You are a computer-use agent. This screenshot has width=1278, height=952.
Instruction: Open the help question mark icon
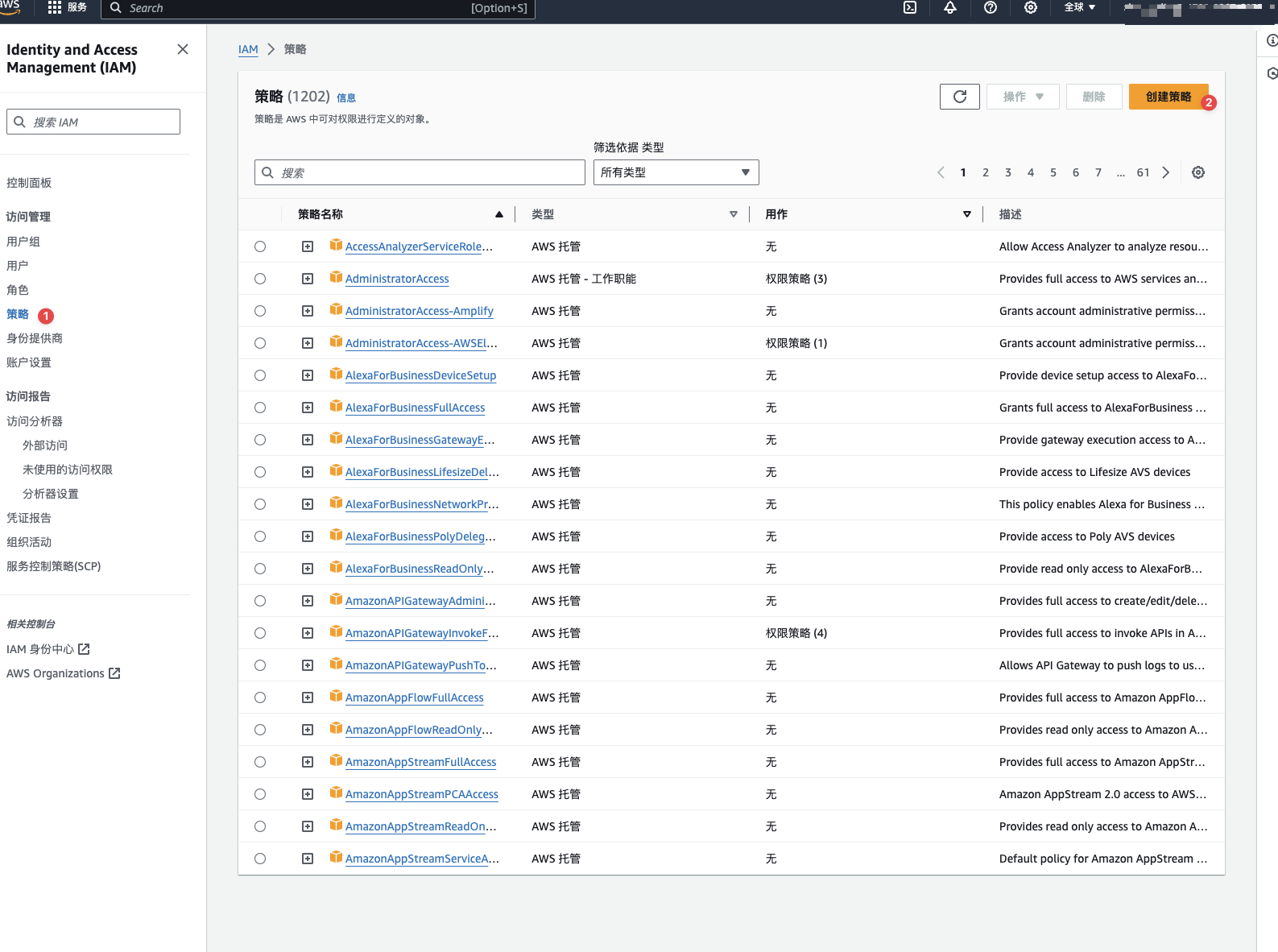[x=991, y=7]
